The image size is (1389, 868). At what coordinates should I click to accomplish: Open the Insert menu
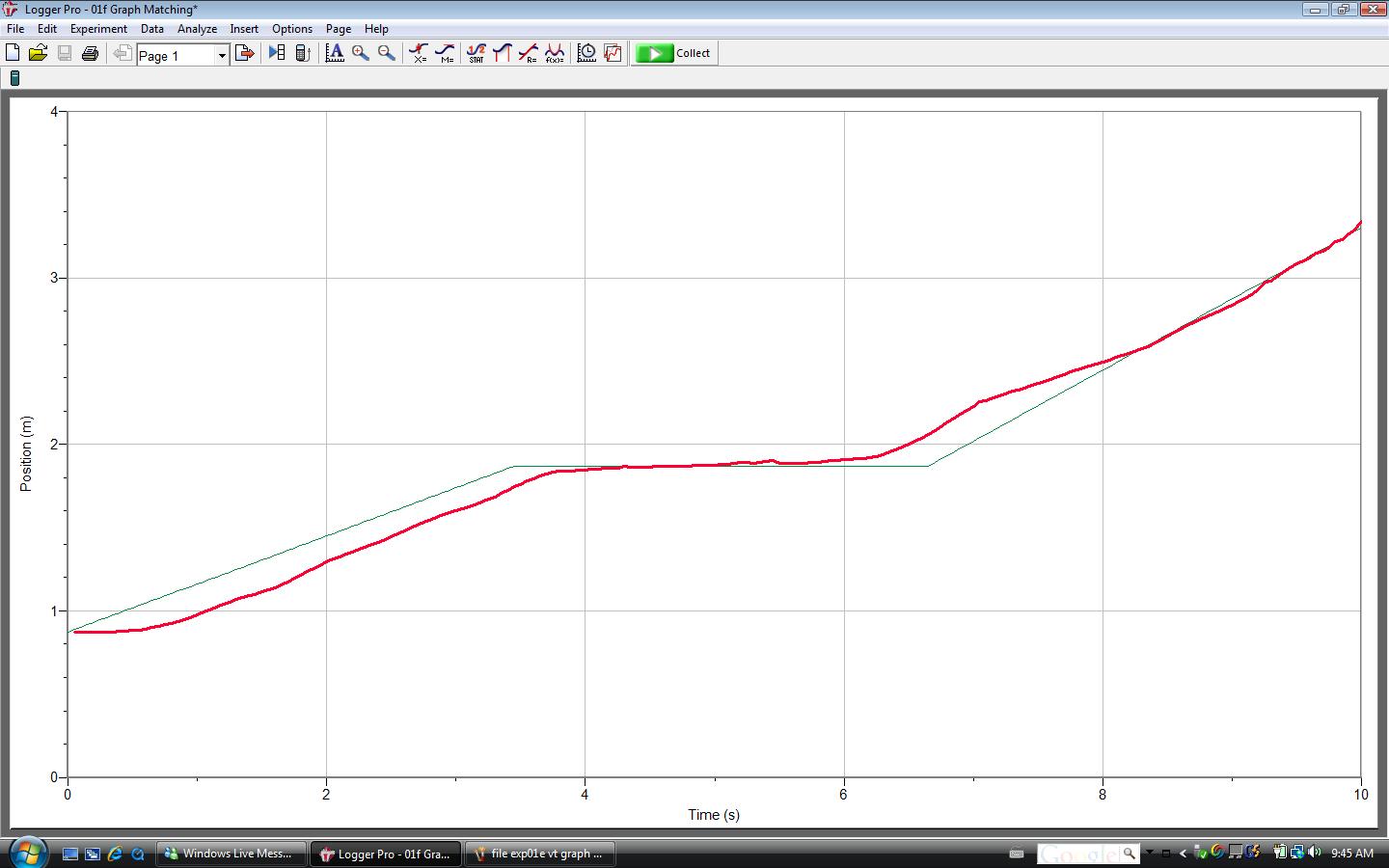(x=244, y=29)
